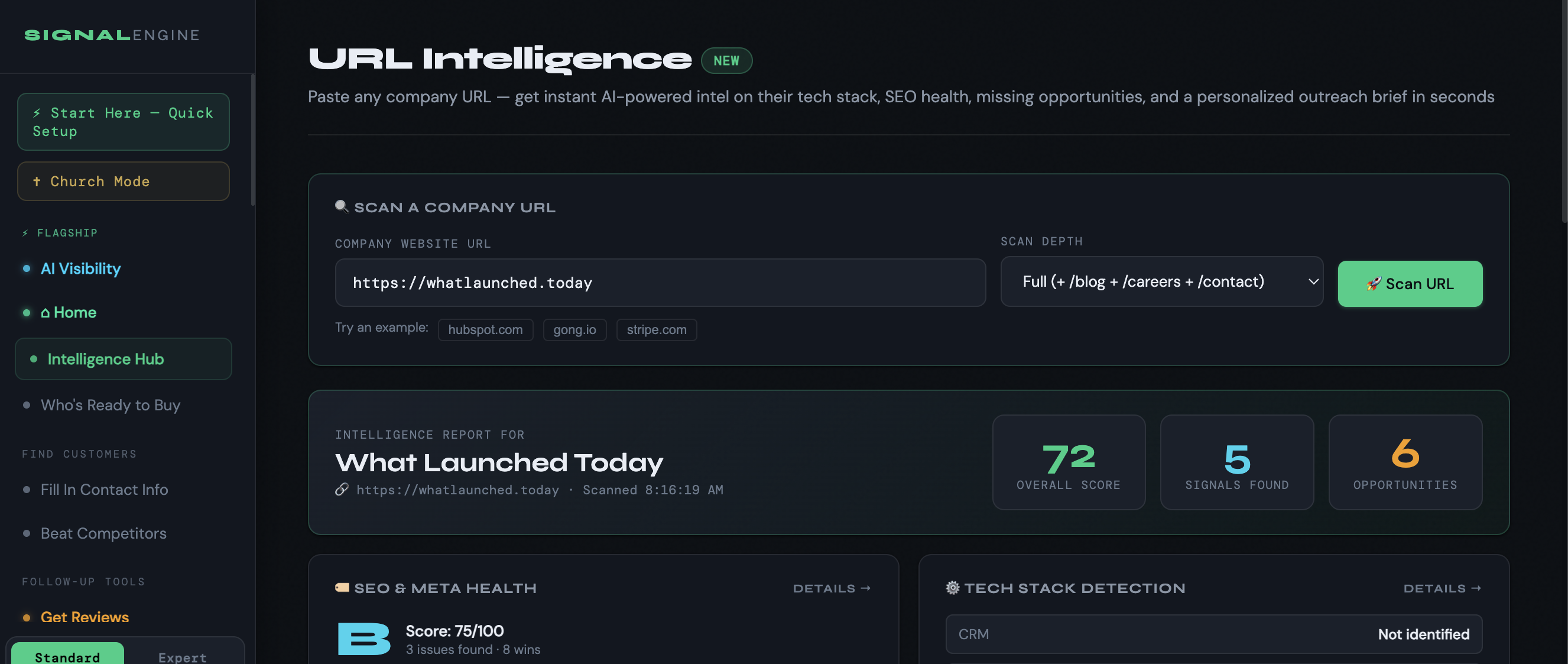
Task: Open Tech Stack Detection details
Action: [x=1442, y=588]
